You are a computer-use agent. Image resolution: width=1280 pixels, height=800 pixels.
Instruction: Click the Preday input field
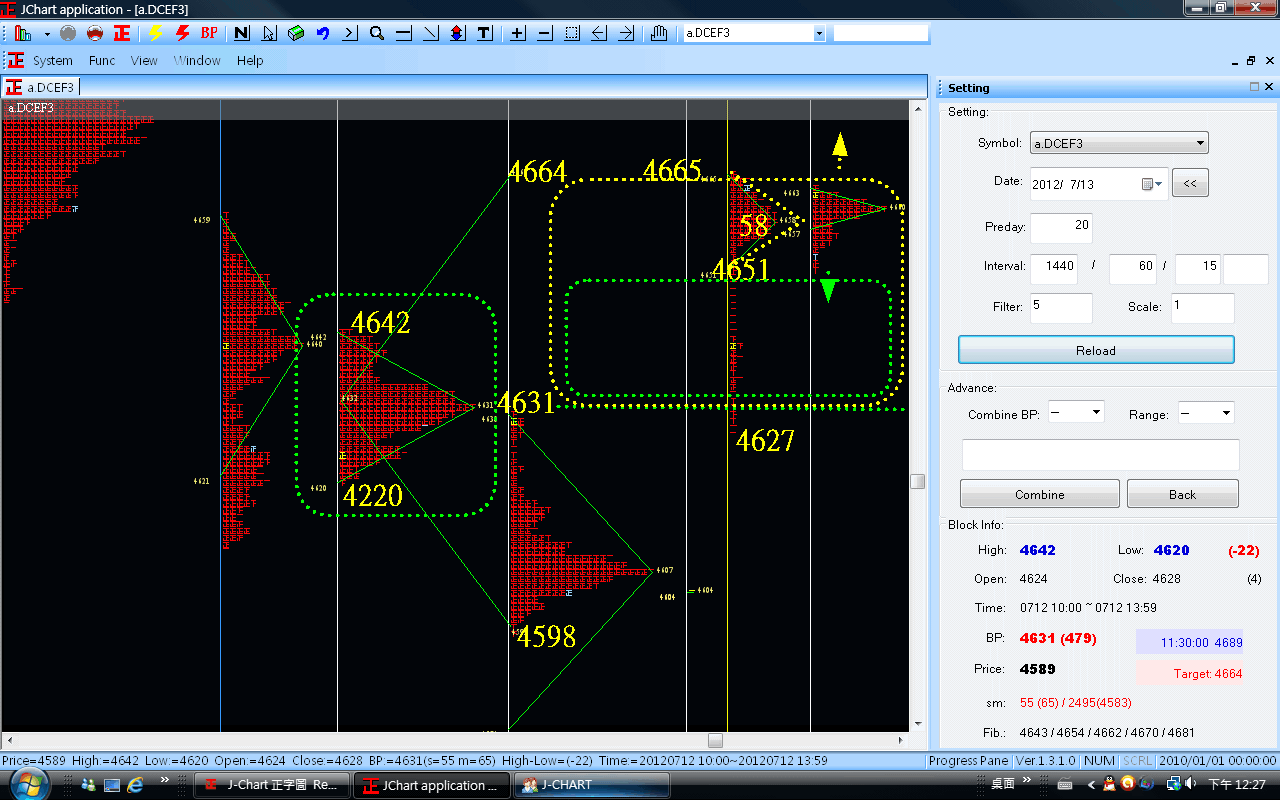pyautogui.click(x=1061, y=226)
